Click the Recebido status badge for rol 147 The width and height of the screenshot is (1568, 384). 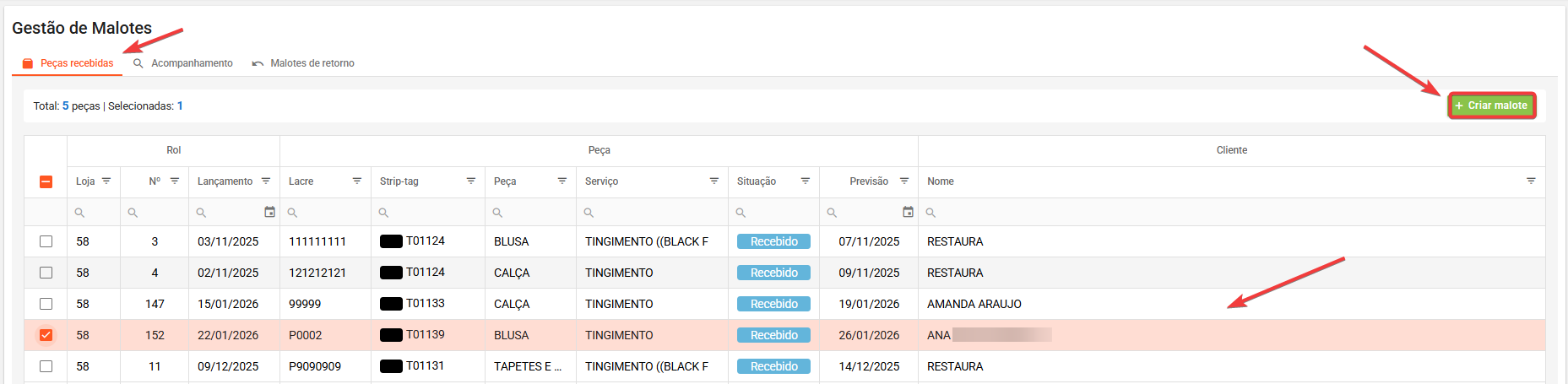(773, 304)
